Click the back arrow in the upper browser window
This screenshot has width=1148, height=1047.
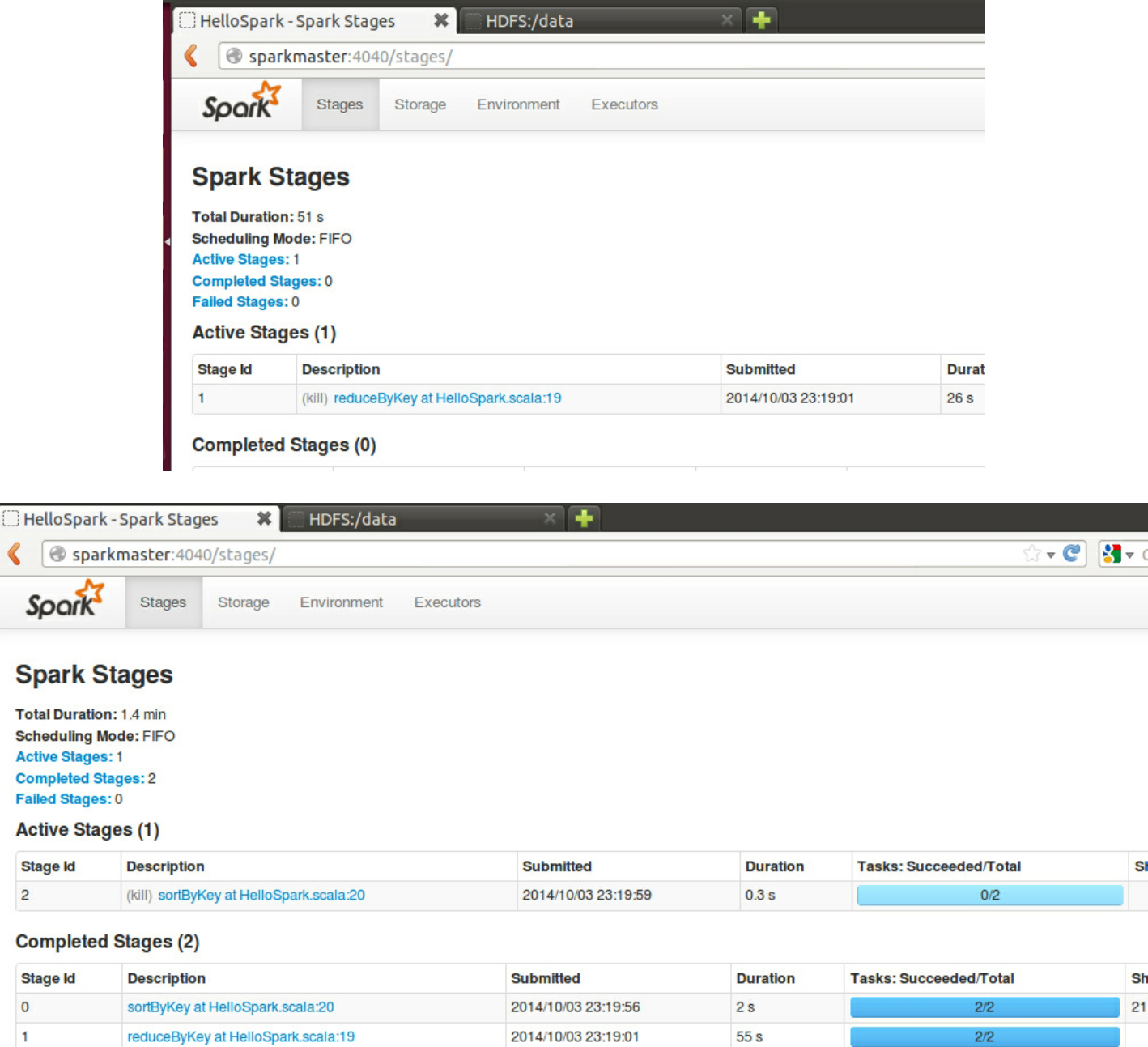(191, 55)
